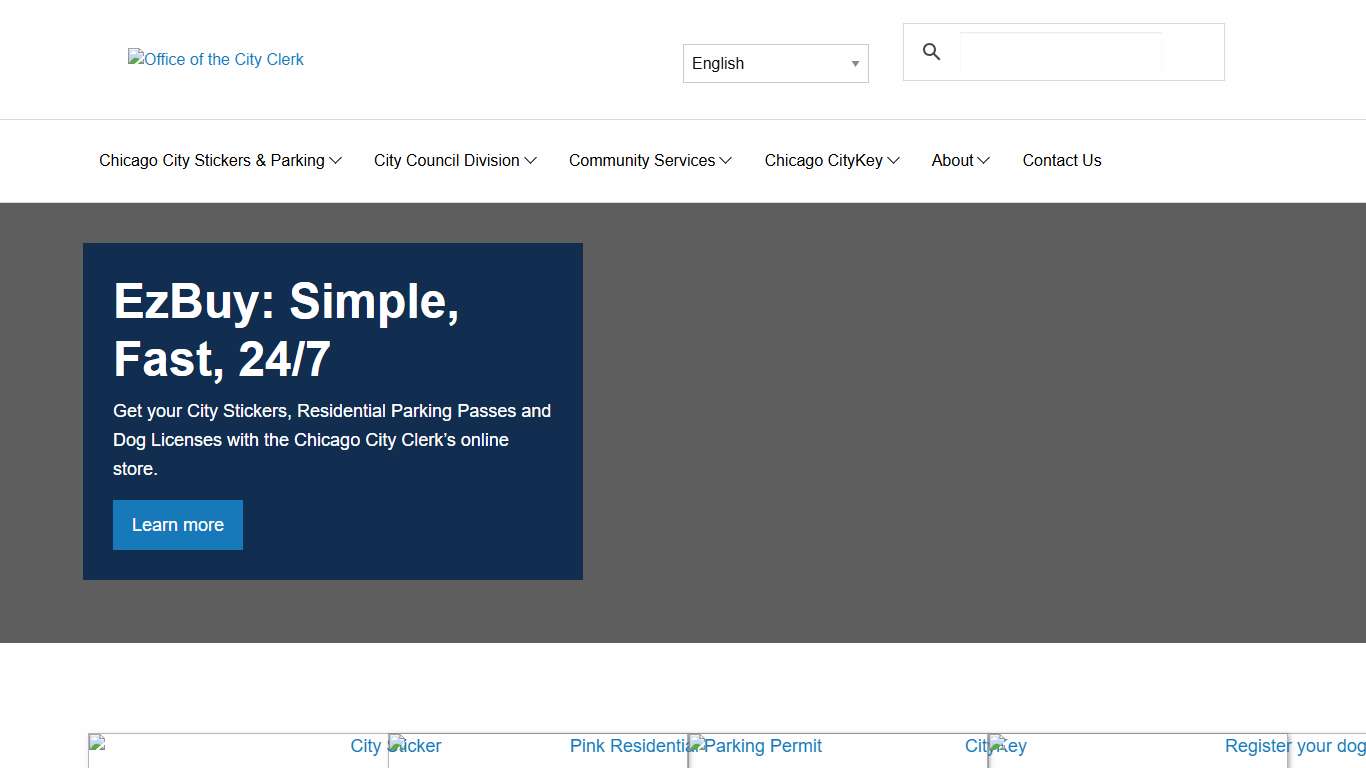
Task: Click the broken image icon left of City Sticker
Action: (x=97, y=743)
